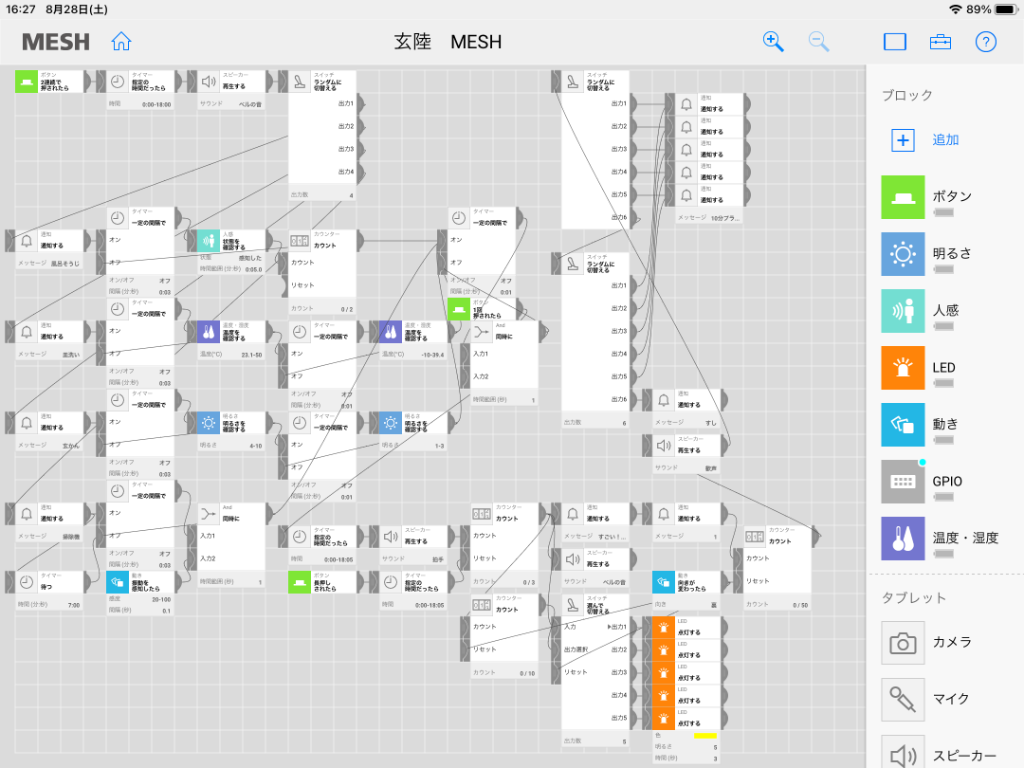
Task: Select the GPIO block in the palette
Action: [903, 481]
